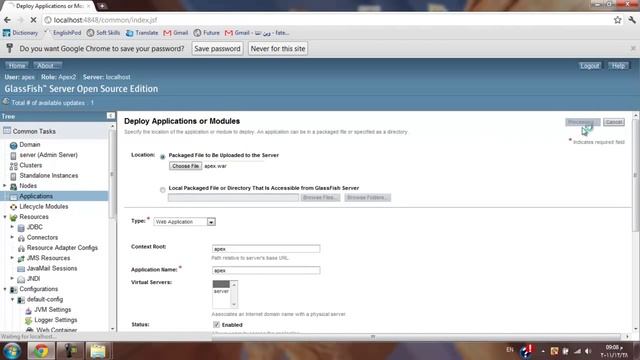Click the Processing button at top right
The image size is (640, 360).
582,122
